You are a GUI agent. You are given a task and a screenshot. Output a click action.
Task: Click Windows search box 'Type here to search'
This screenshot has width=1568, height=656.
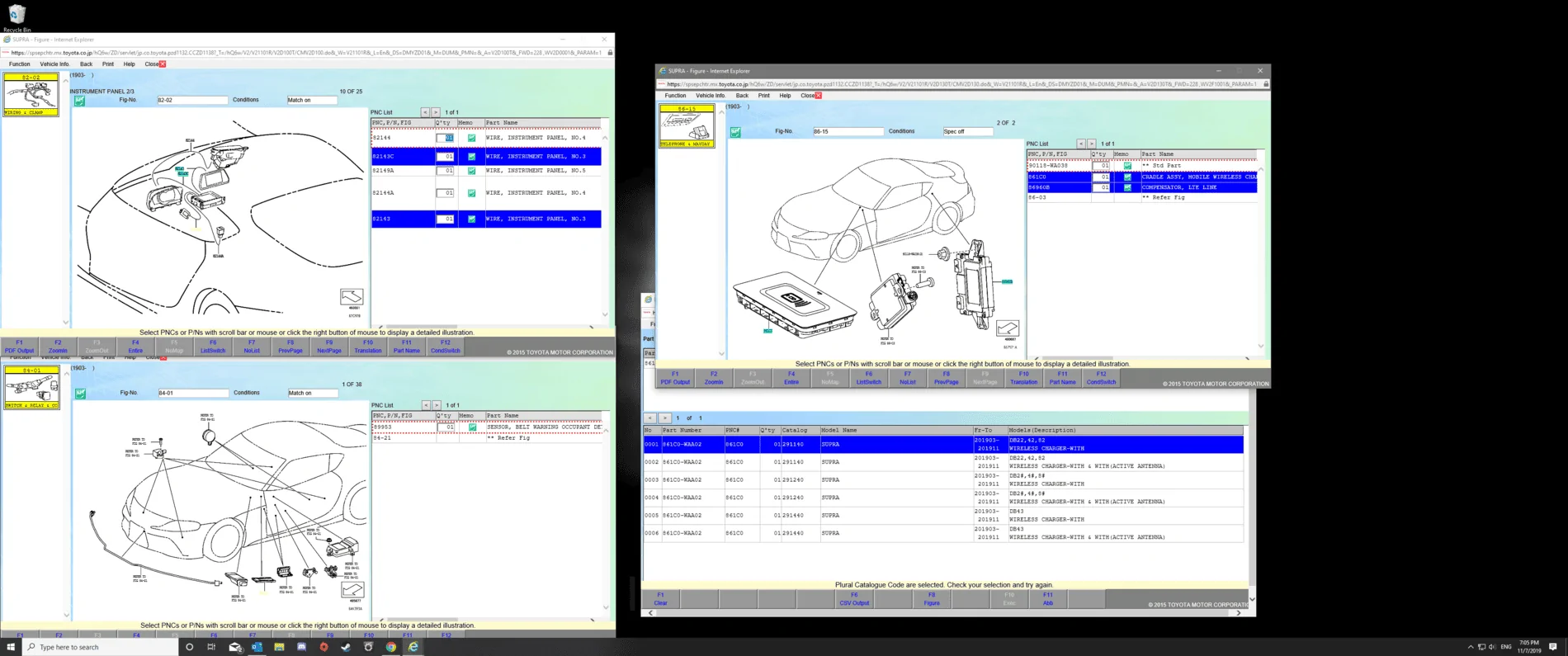(101, 647)
